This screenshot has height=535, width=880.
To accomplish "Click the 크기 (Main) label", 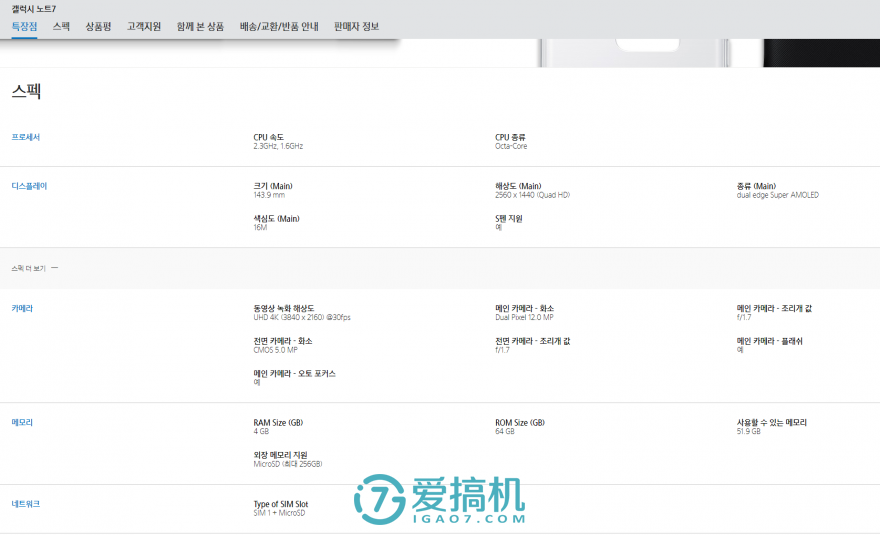I will [x=273, y=186].
